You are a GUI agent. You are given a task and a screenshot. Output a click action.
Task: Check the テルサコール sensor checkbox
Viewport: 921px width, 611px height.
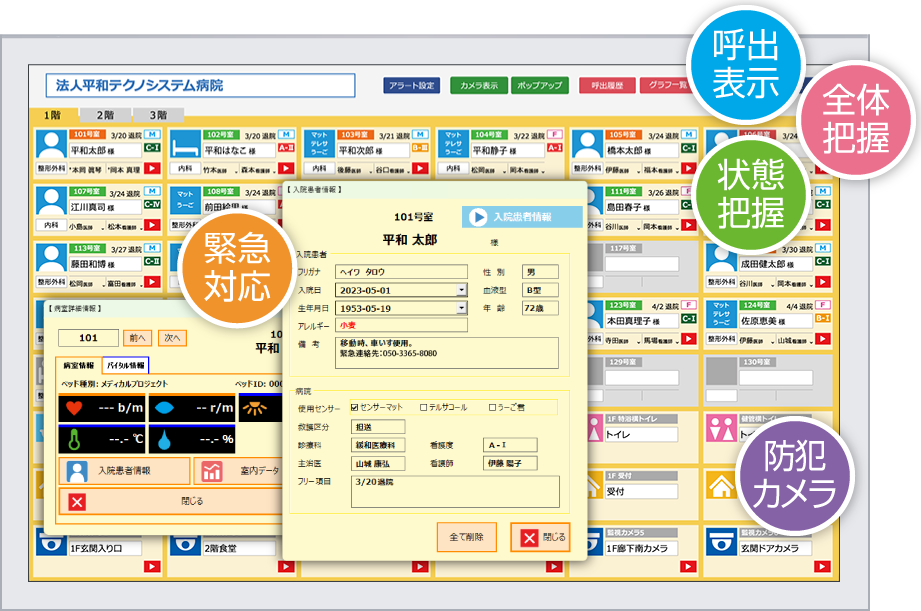click(x=424, y=408)
